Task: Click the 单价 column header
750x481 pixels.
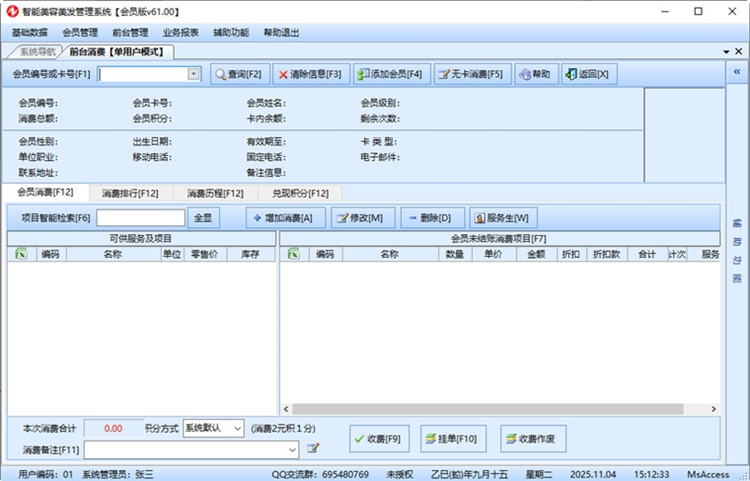Action: tap(493, 254)
